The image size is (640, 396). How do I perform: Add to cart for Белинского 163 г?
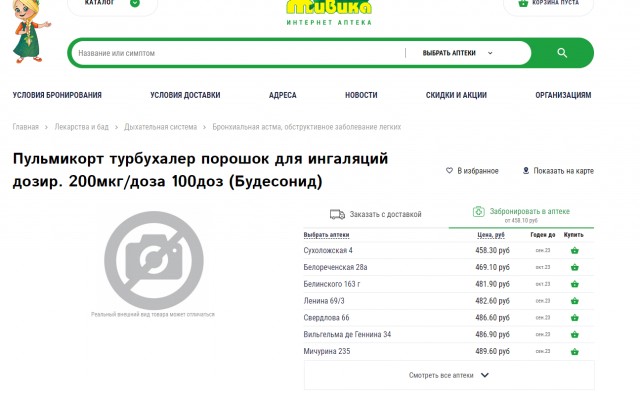pyautogui.click(x=575, y=284)
